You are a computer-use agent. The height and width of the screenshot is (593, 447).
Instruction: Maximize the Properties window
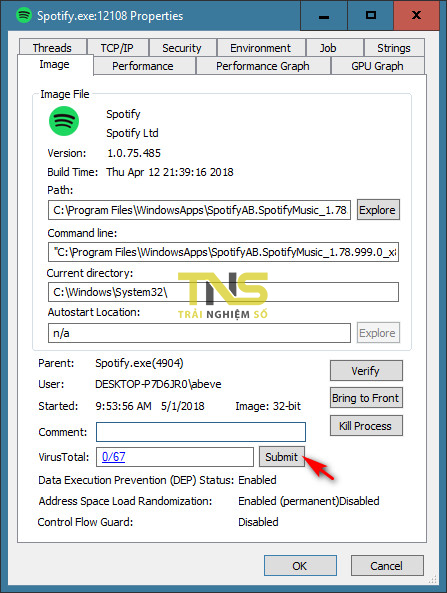coord(371,16)
